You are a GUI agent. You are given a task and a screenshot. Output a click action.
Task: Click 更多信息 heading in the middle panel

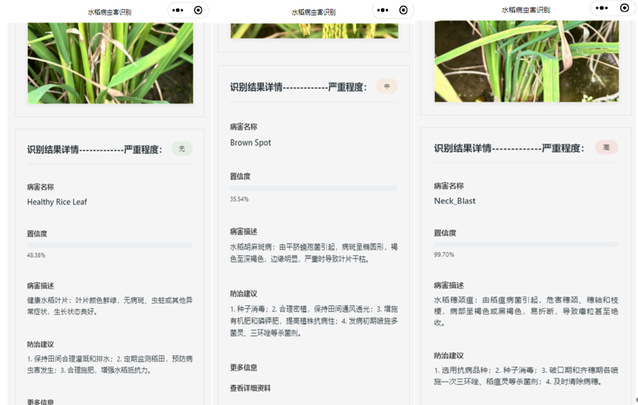tap(243, 367)
